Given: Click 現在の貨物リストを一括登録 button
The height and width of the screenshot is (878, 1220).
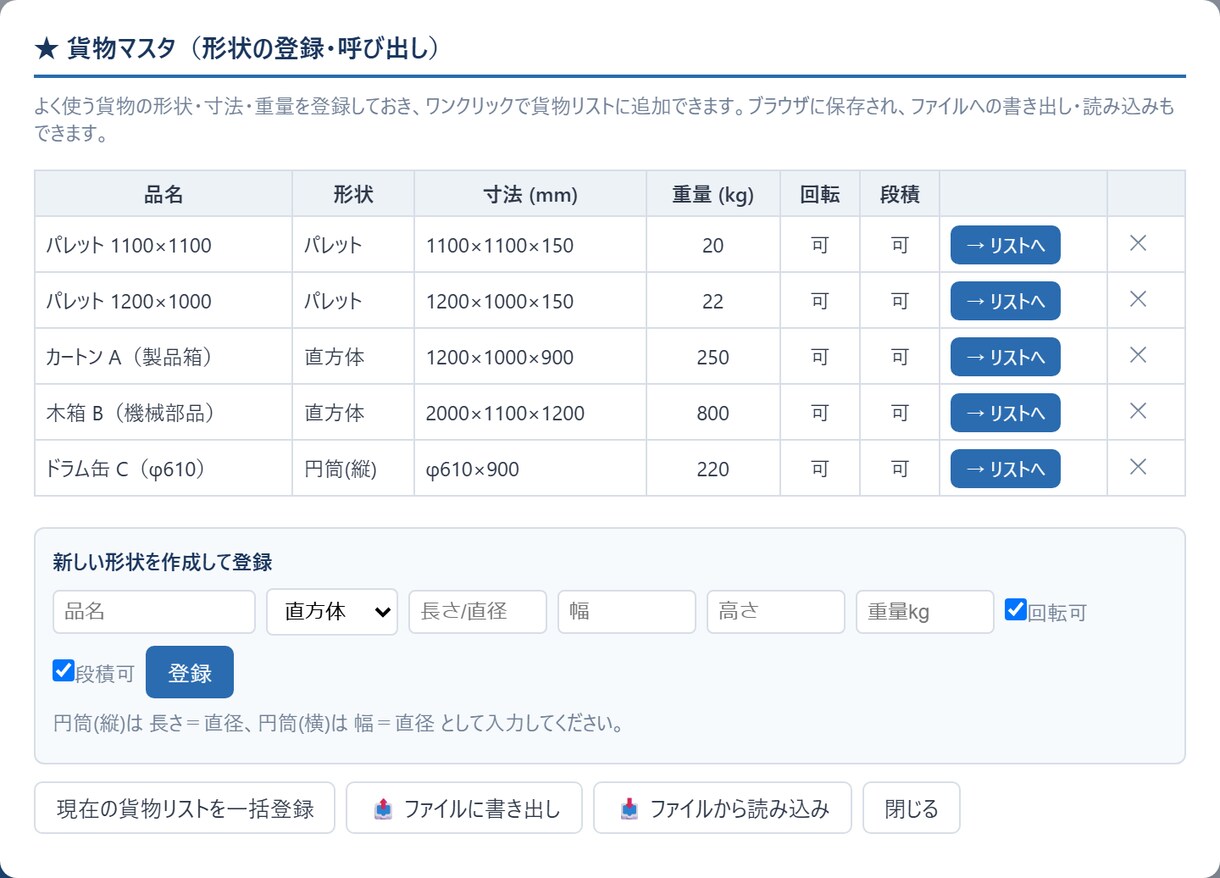Looking at the screenshot, I should pyautogui.click(x=185, y=808).
